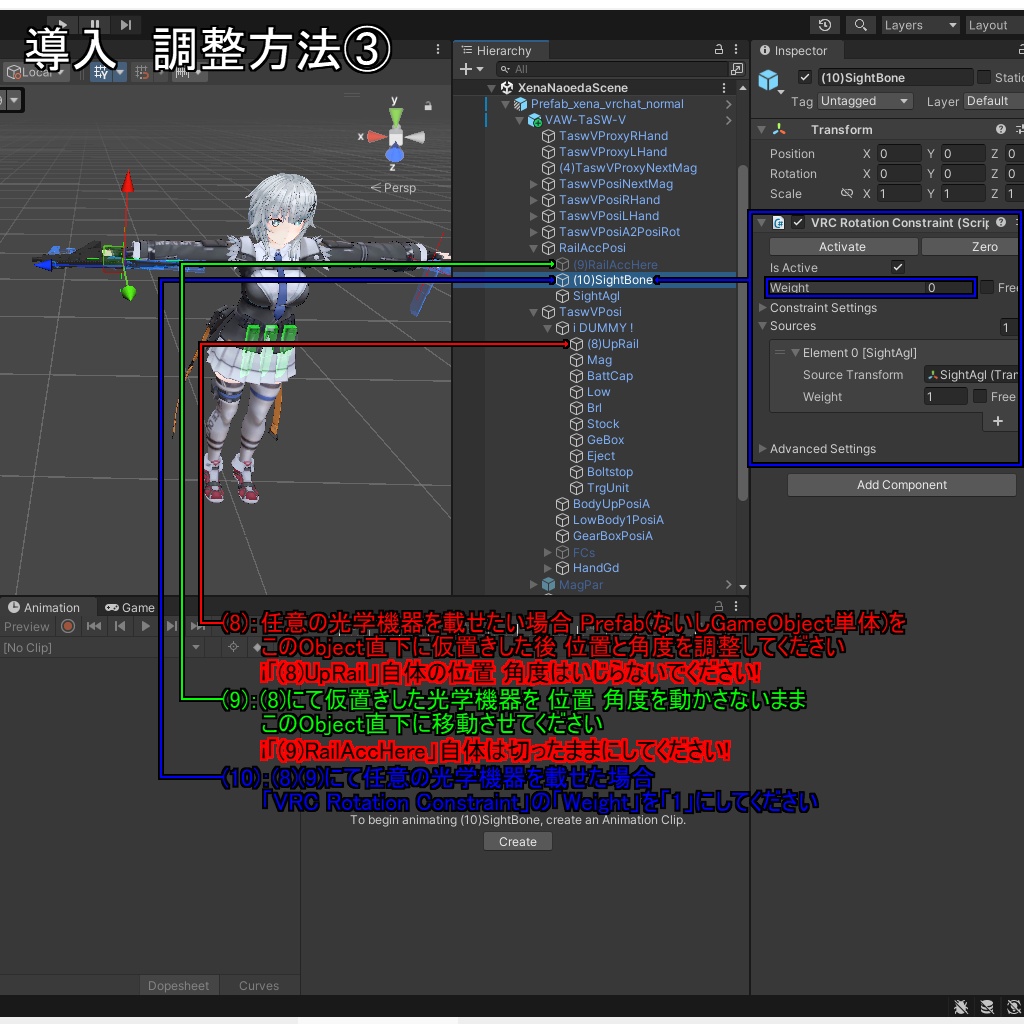
Task: Click the animation record button
Action: click(68, 626)
